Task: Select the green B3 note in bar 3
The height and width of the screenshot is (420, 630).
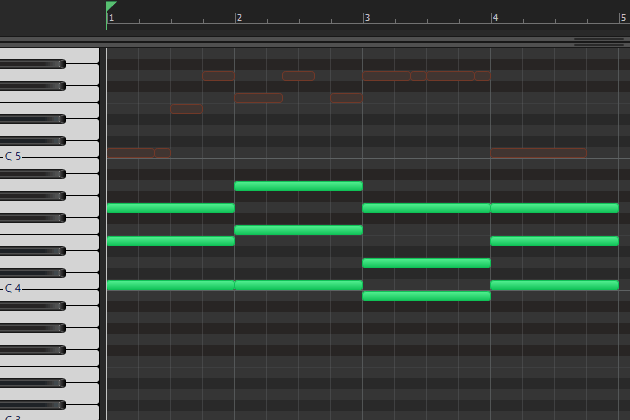Action: [426, 296]
